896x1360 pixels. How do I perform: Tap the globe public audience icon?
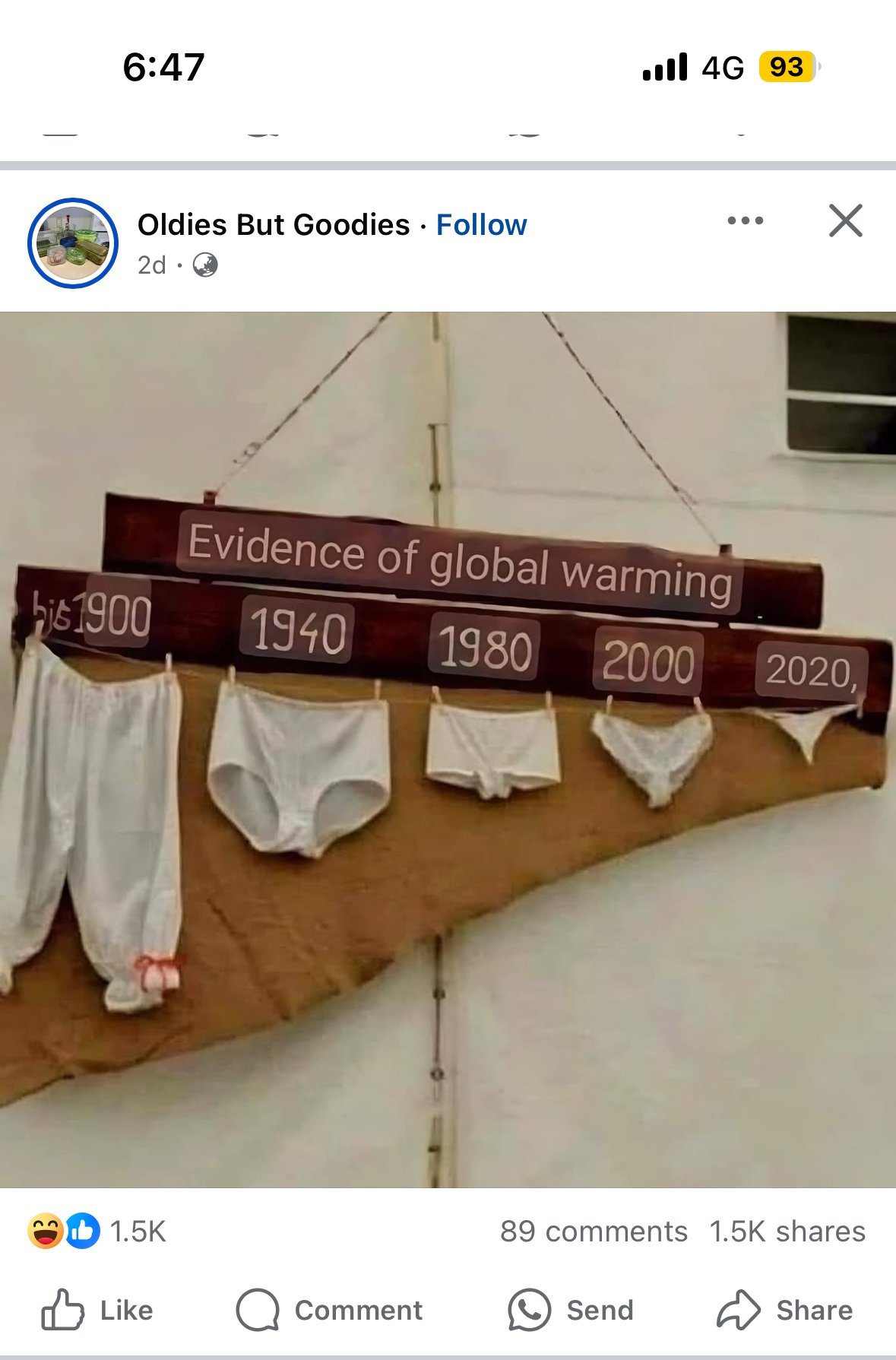(205, 265)
